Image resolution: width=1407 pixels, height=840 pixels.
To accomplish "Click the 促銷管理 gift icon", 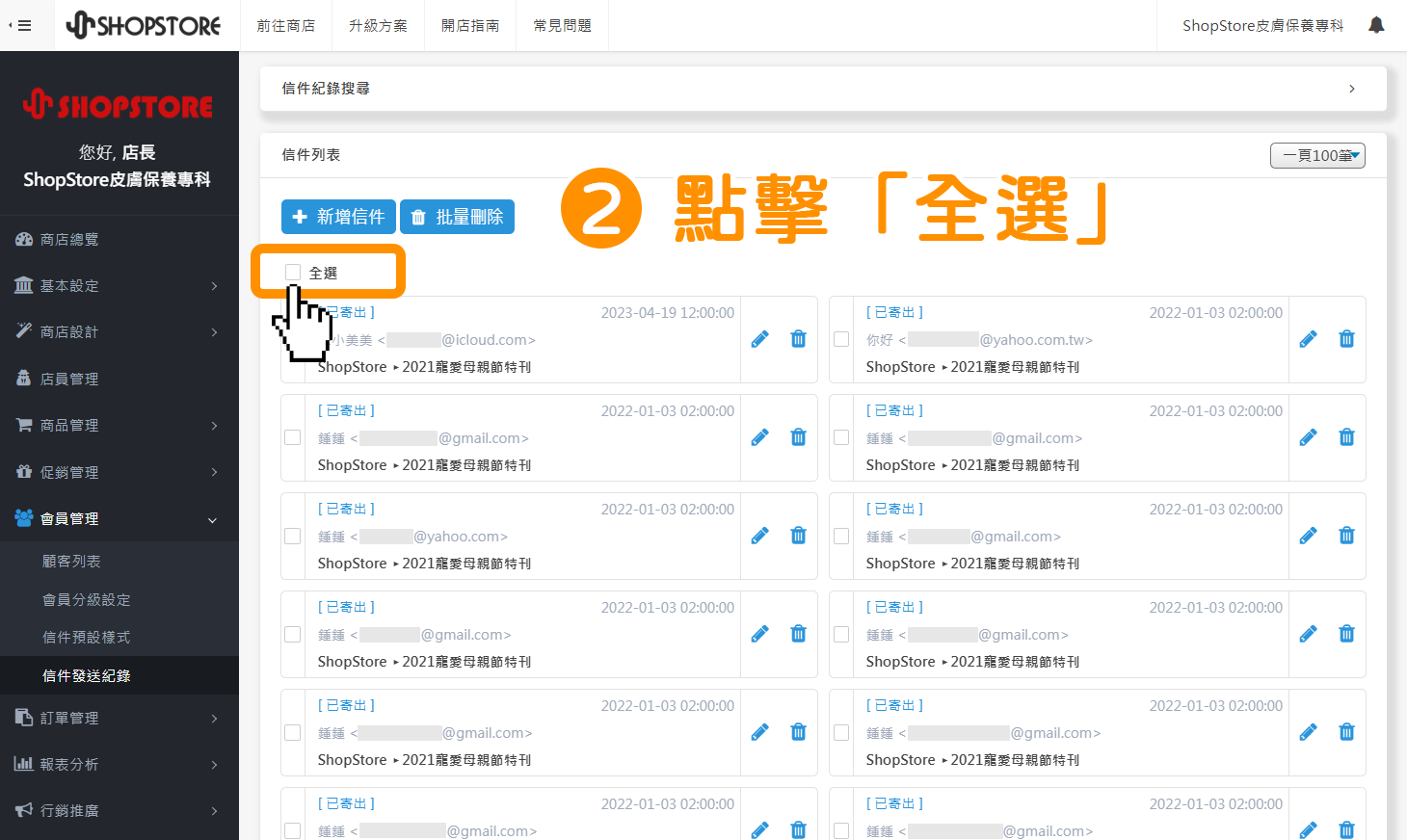I will coord(24,472).
